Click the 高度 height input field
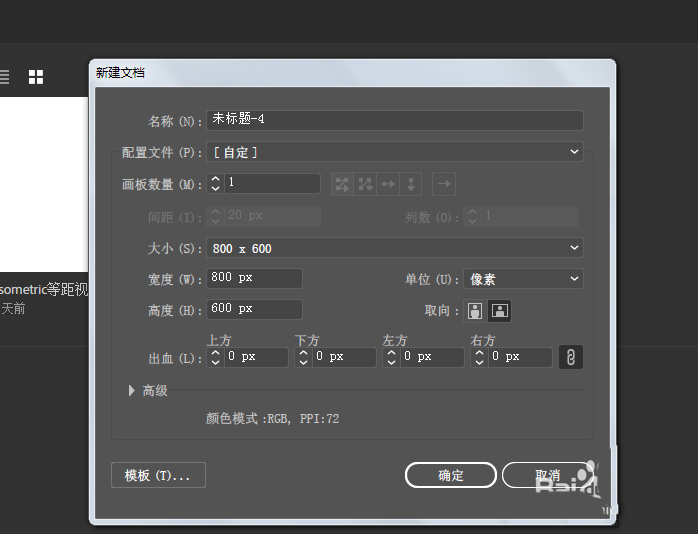This screenshot has width=698, height=534. (254, 309)
